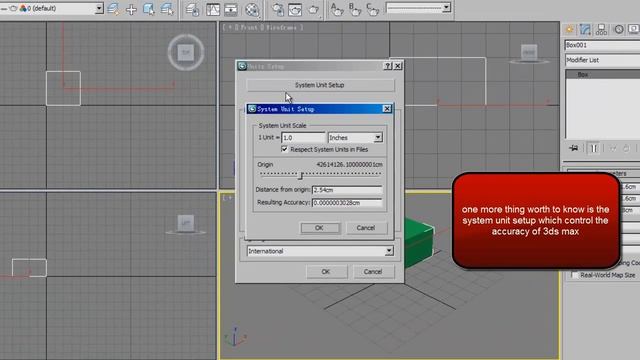
Task: Click help question mark on Units Setup dialog
Action: click(x=388, y=66)
